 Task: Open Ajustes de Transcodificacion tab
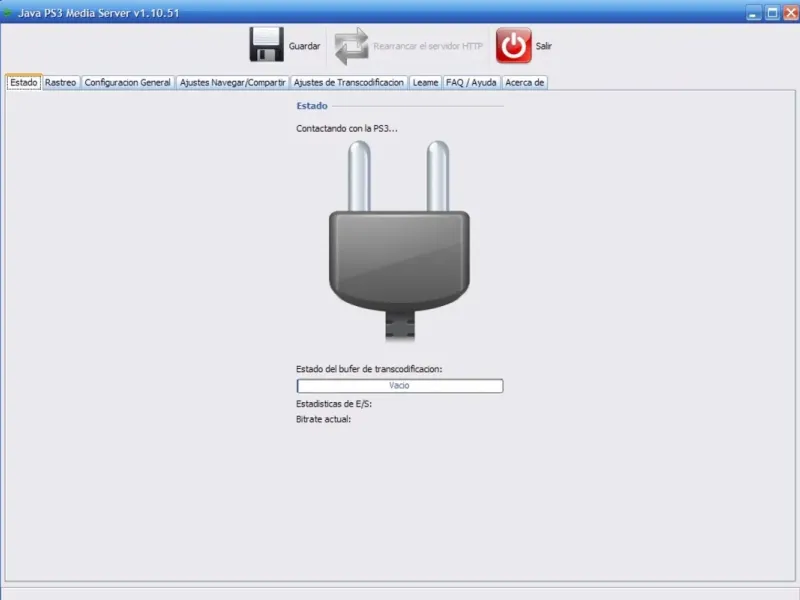pyautogui.click(x=348, y=82)
